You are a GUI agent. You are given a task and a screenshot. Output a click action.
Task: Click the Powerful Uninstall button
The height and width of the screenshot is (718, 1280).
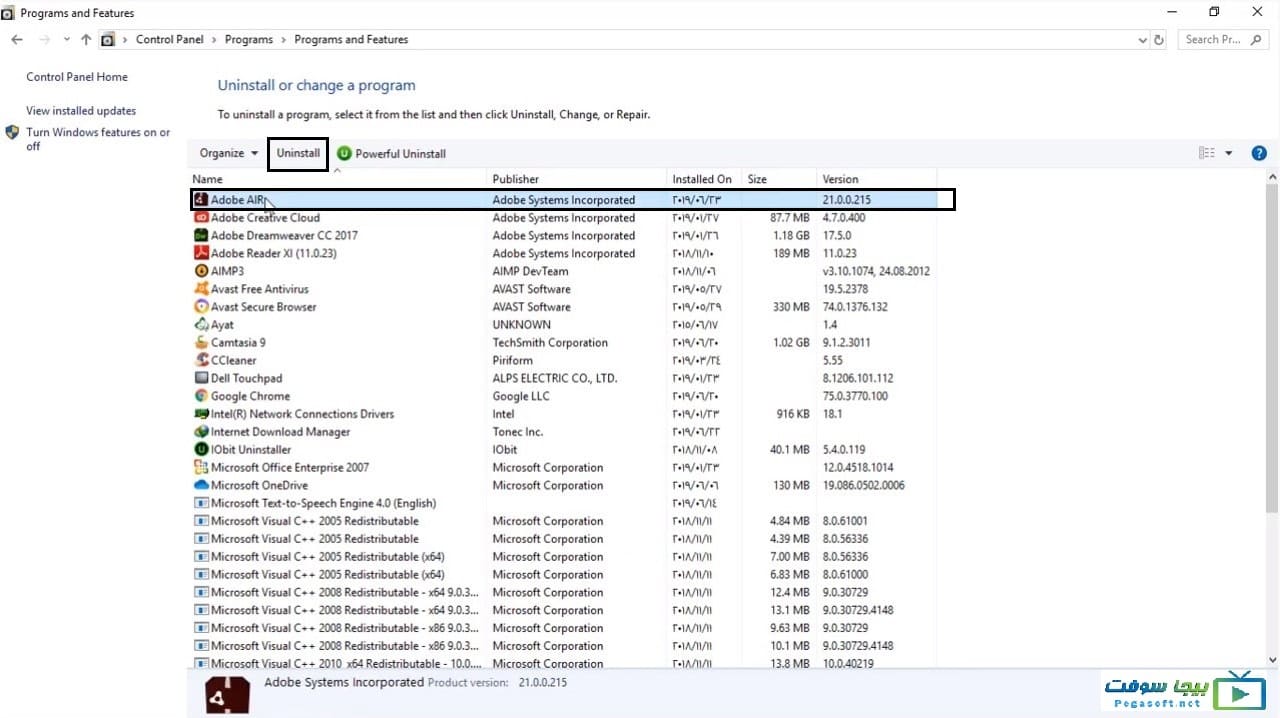pos(391,153)
